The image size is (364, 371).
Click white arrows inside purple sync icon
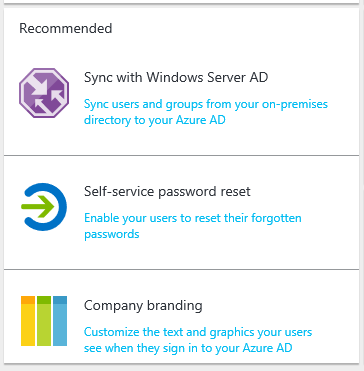(x=44, y=93)
